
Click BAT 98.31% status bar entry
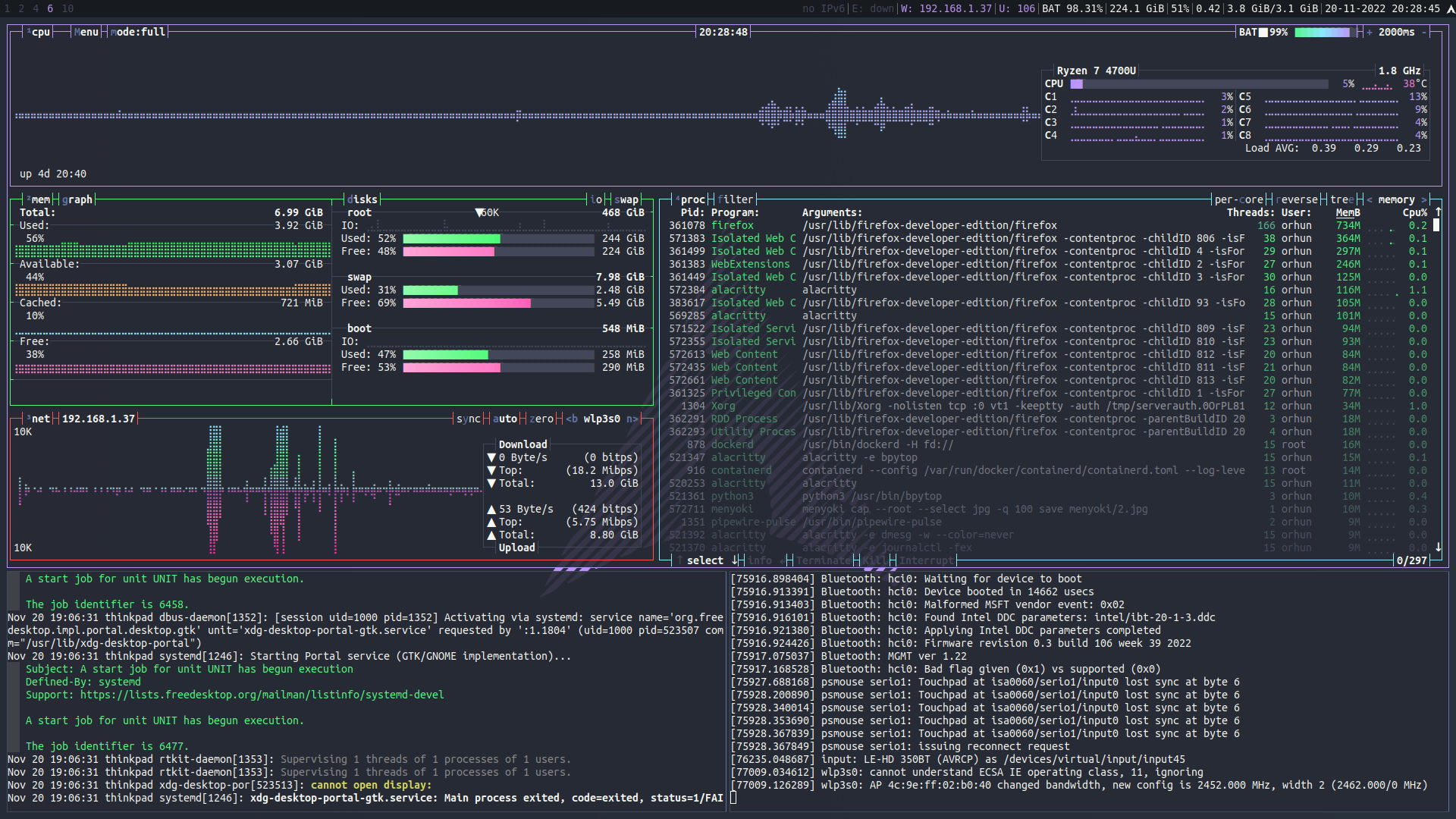1072,8
